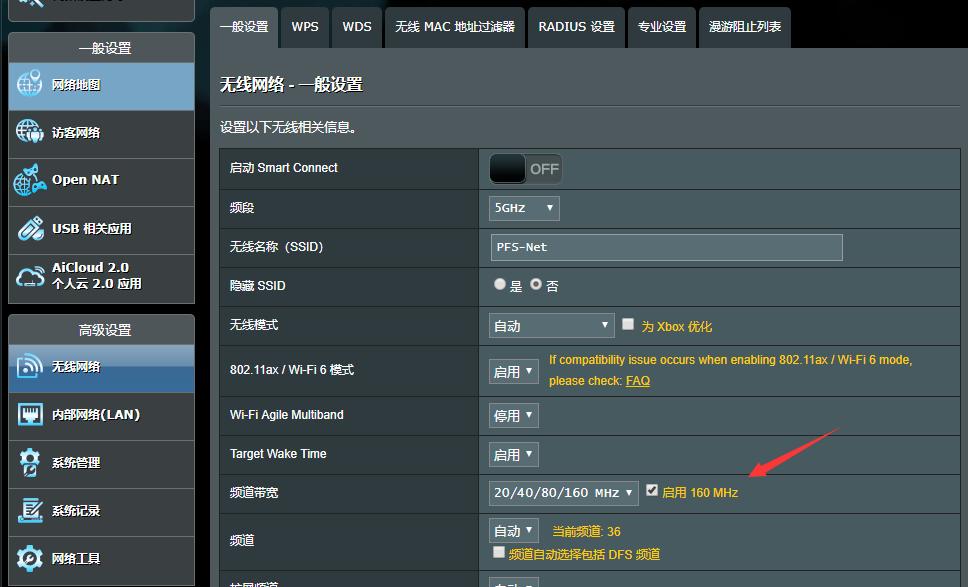Click the USB 相关应用 USB icon
Viewport: 968px width, 587px height.
point(30,228)
